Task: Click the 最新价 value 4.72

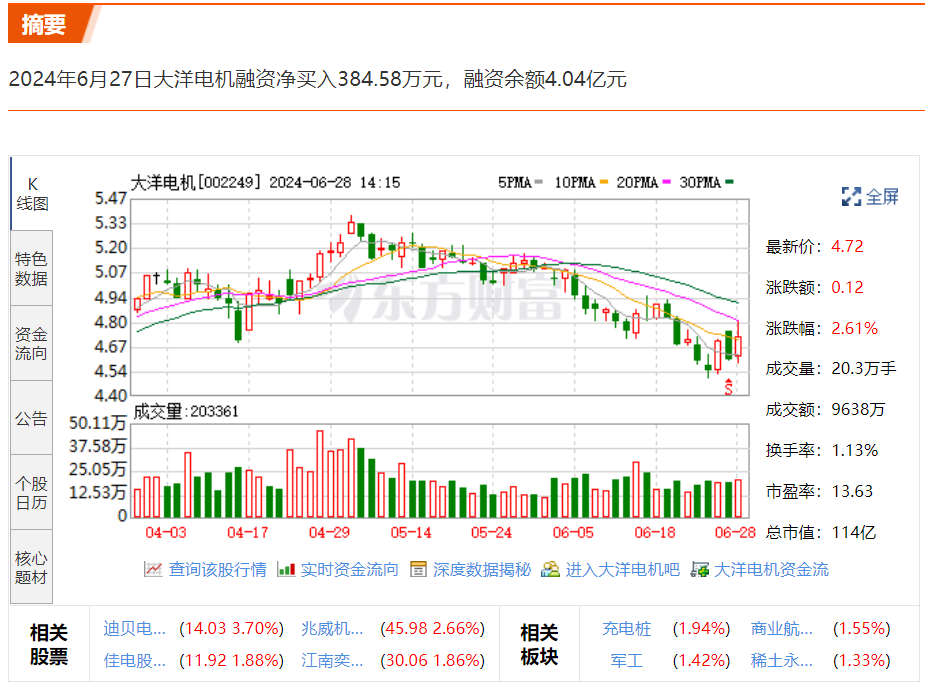Action: point(847,246)
